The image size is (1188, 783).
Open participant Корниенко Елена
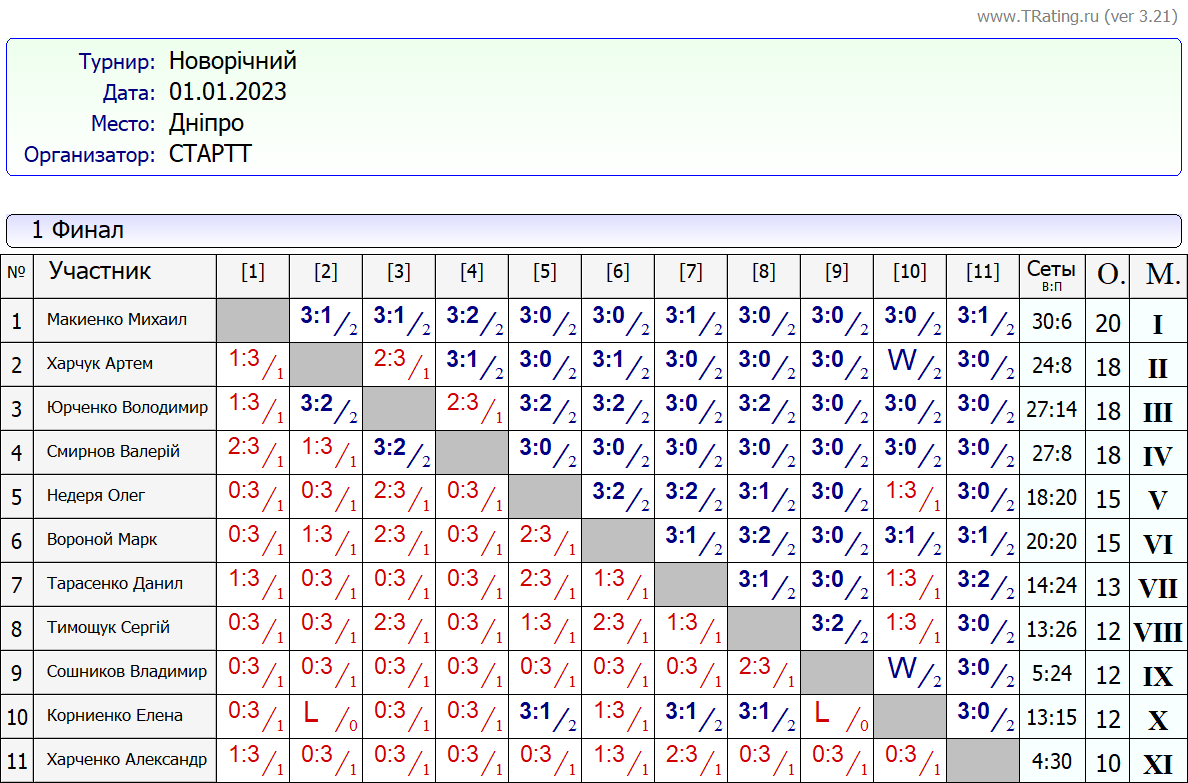[115, 716]
